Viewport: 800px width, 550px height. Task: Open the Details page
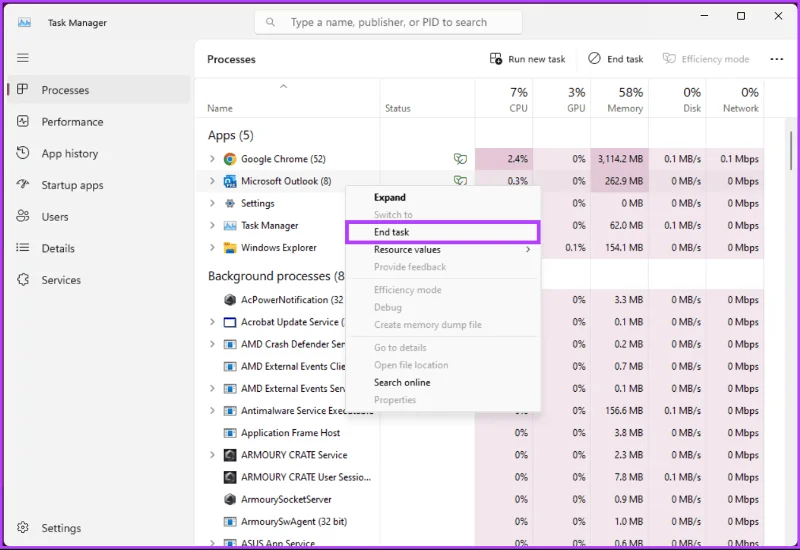(98, 248)
